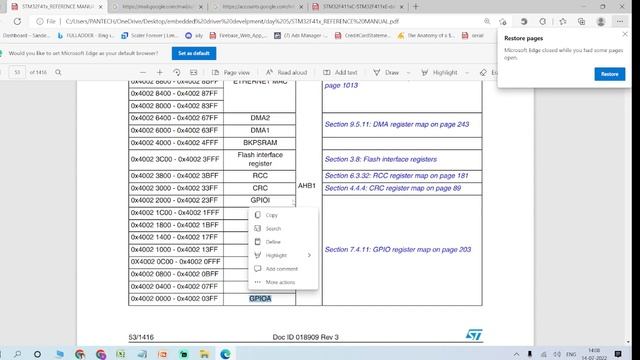The width and height of the screenshot is (640, 360).
Task: Click the page refresh icon
Action: coord(17,21)
